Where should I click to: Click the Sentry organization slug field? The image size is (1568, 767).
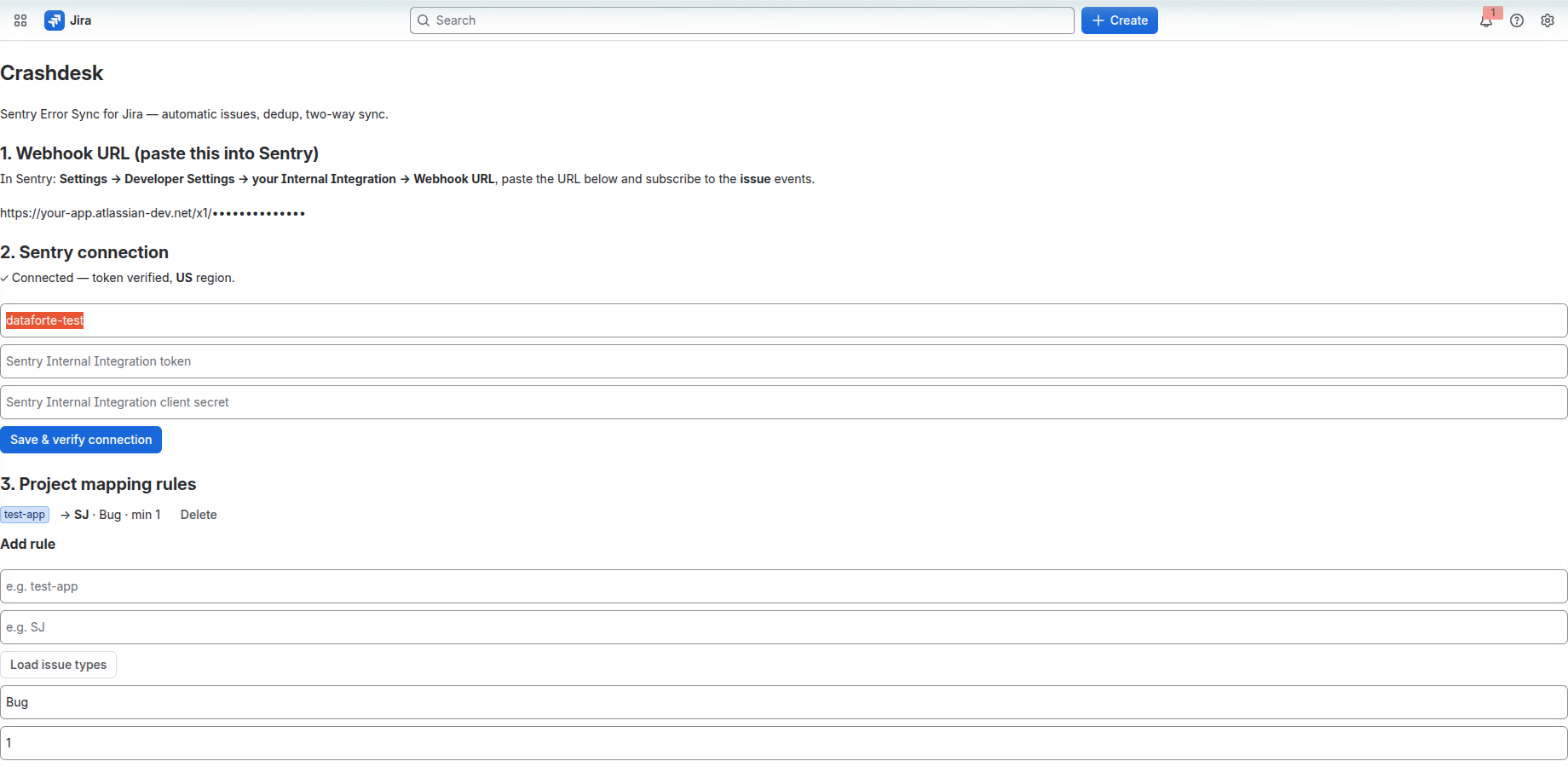(x=784, y=320)
